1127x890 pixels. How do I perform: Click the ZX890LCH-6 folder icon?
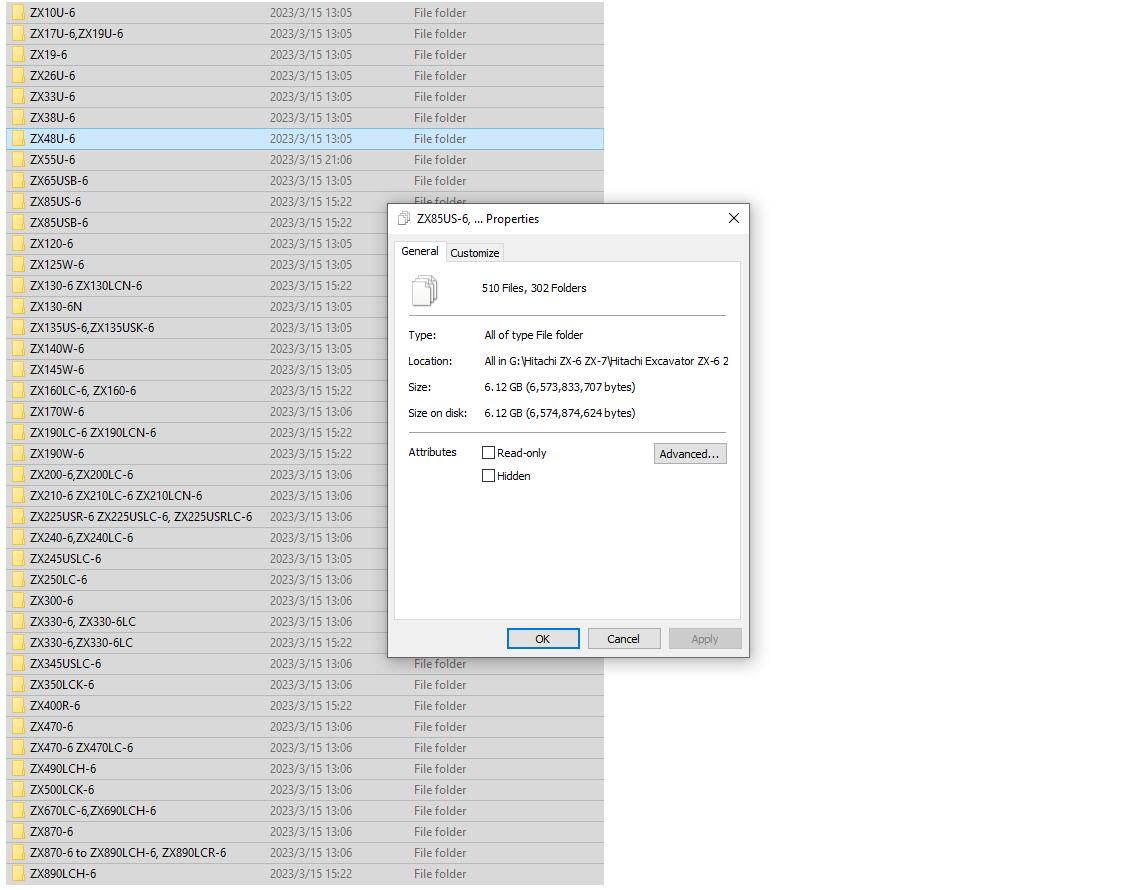pyautogui.click(x=18, y=873)
